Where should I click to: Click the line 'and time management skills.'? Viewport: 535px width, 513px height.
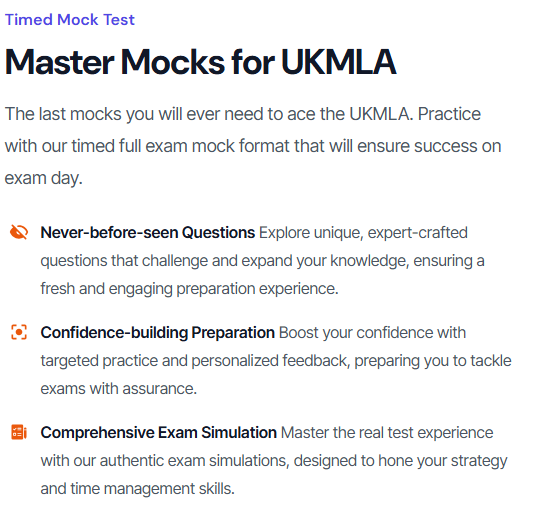138,488
